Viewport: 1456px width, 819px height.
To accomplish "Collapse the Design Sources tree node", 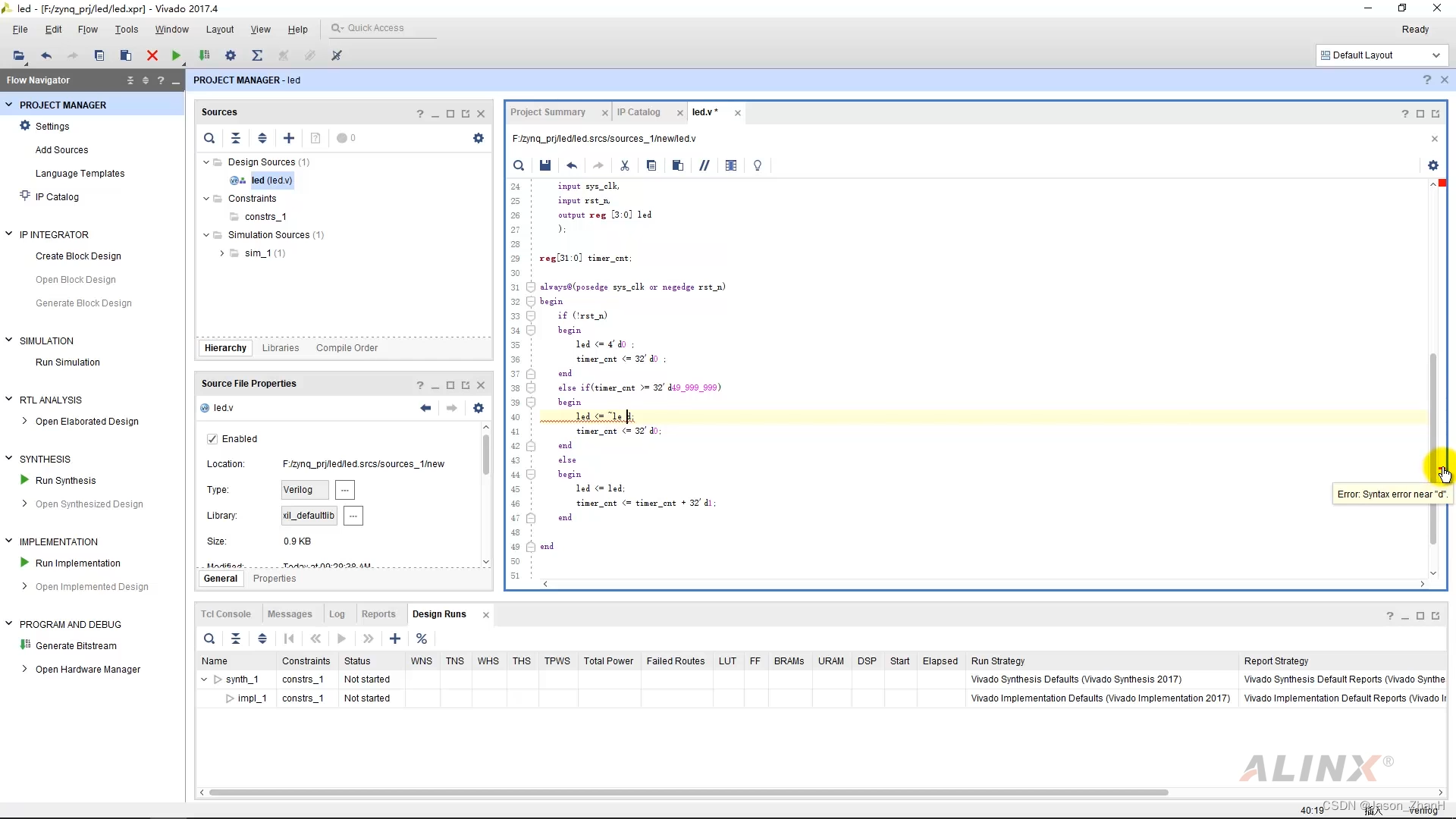I will point(206,162).
